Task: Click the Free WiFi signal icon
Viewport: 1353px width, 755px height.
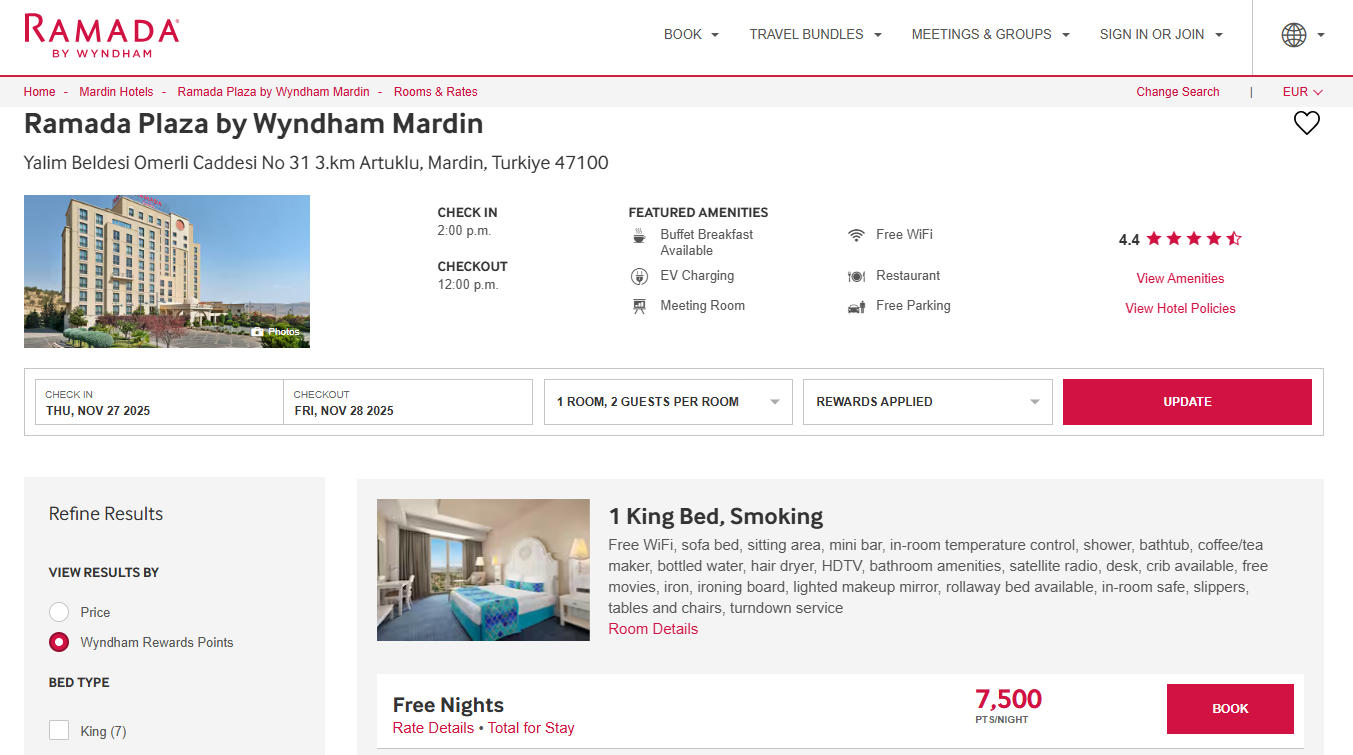Action: coord(856,235)
